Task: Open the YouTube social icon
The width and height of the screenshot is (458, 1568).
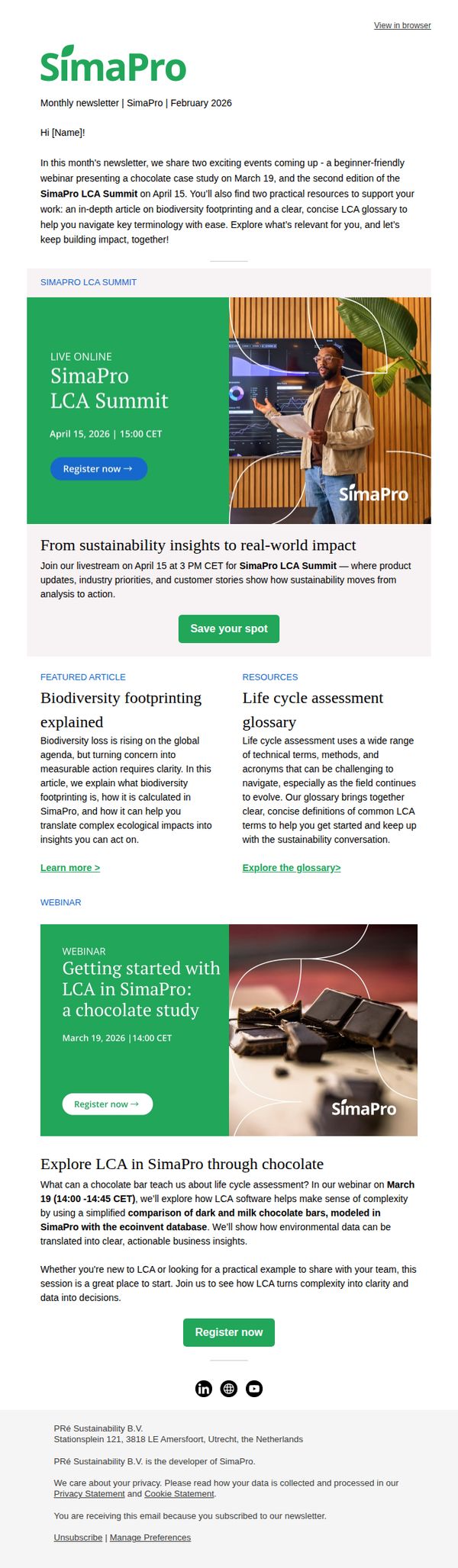Action: point(254,1388)
